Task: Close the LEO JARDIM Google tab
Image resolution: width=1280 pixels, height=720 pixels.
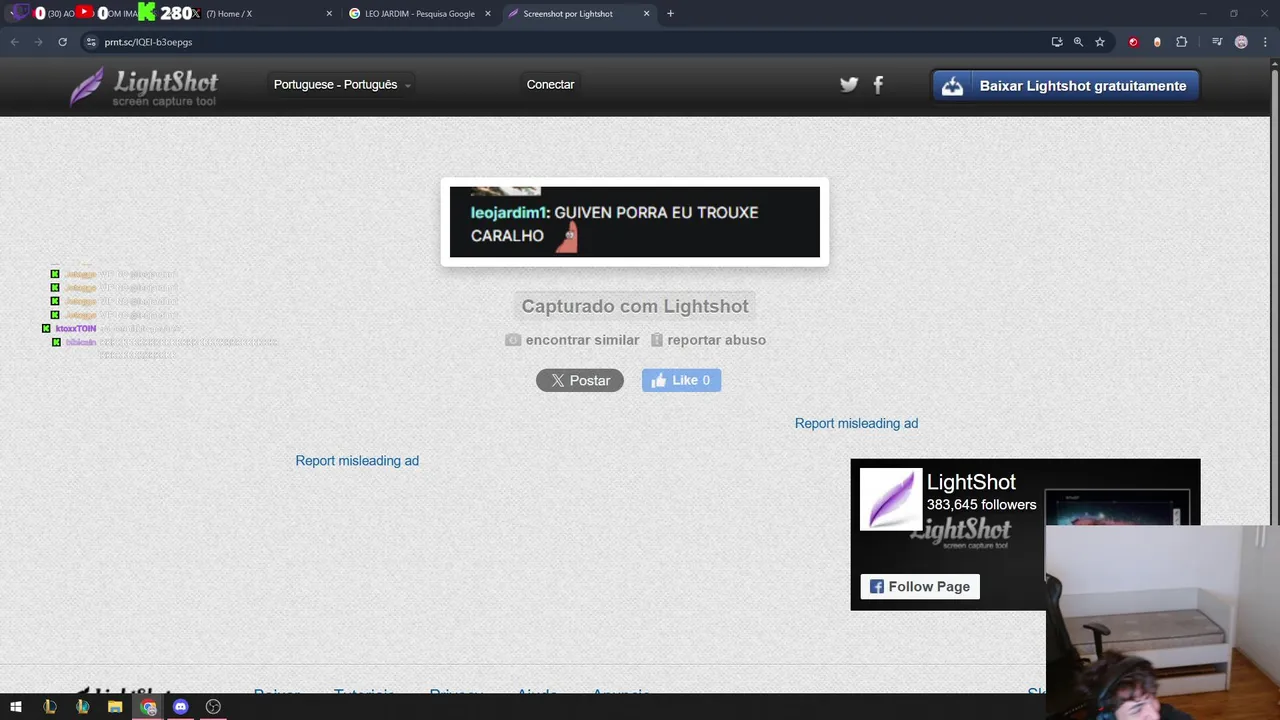Action: (487, 14)
